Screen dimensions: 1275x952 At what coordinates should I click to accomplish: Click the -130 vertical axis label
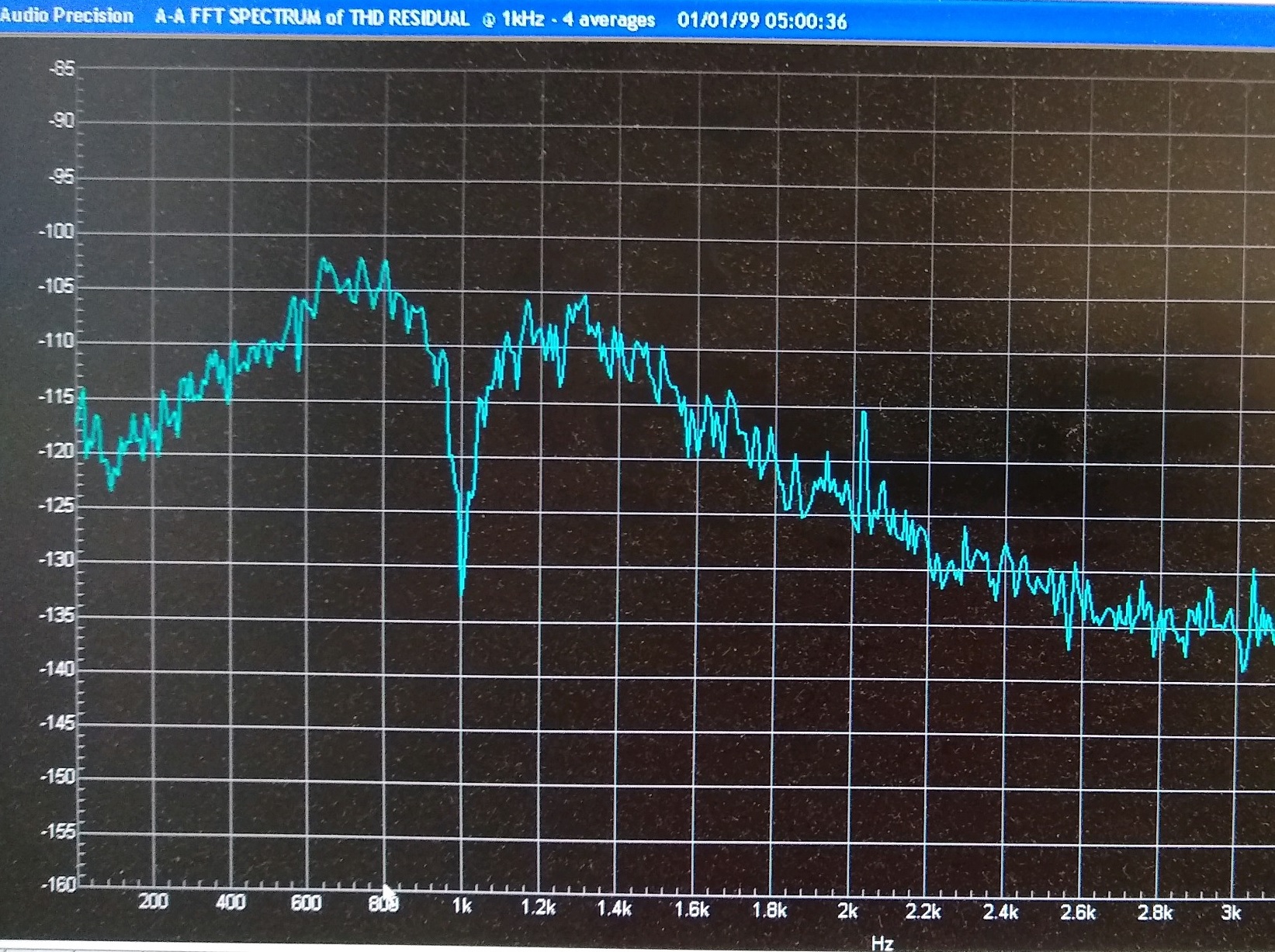(x=57, y=559)
